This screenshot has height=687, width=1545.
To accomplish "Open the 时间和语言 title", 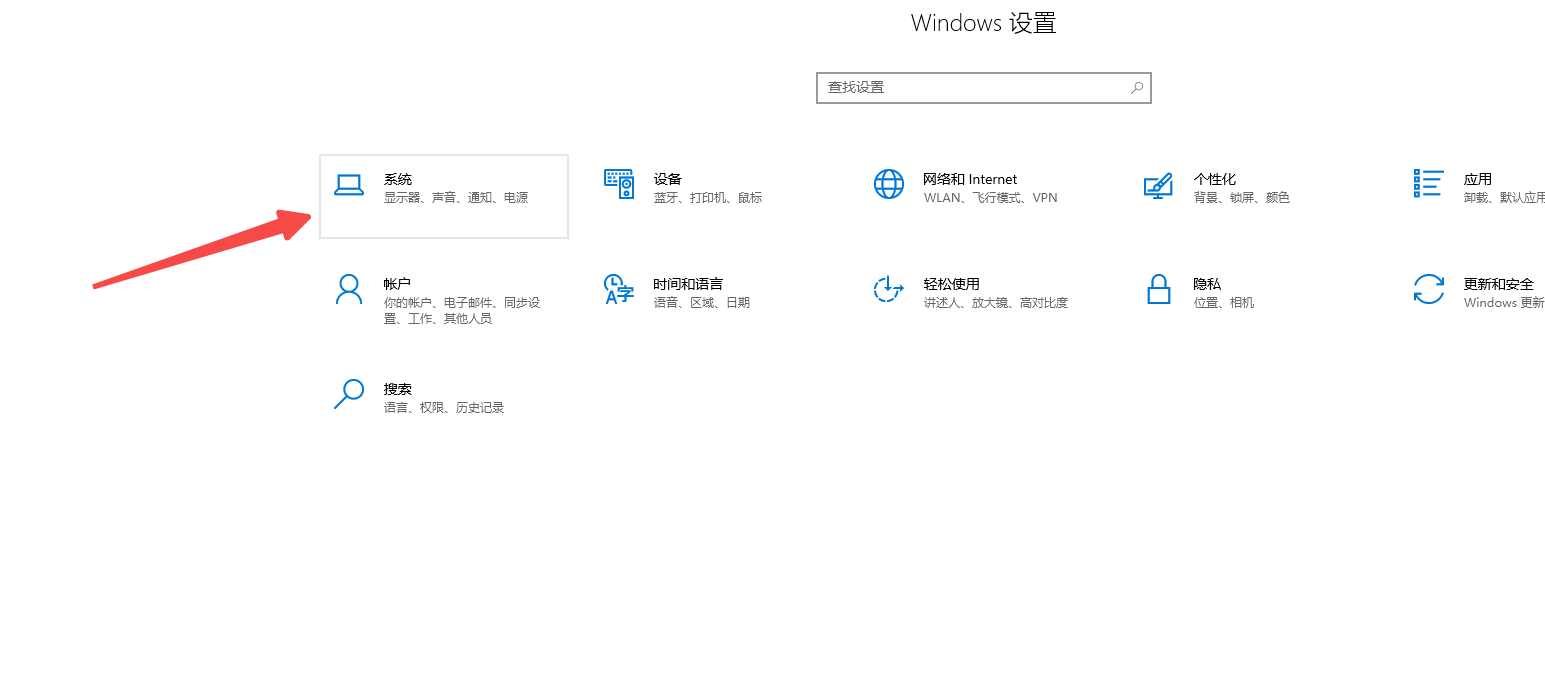I will [688, 284].
